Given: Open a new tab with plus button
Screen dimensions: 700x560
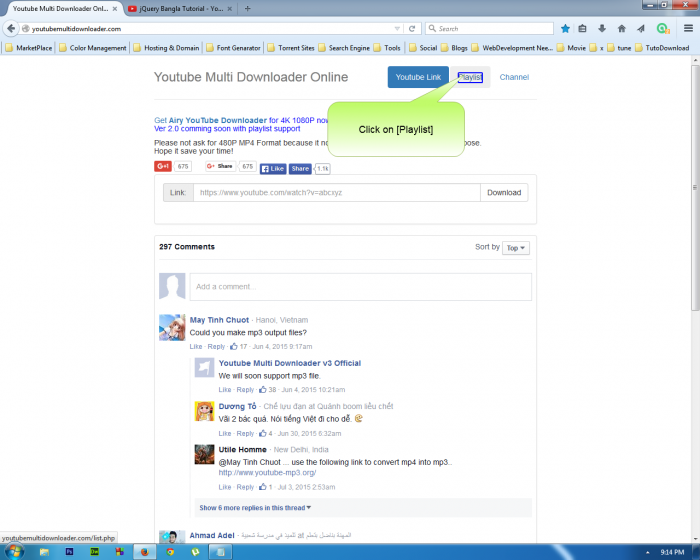Looking at the screenshot, I should [247, 8].
